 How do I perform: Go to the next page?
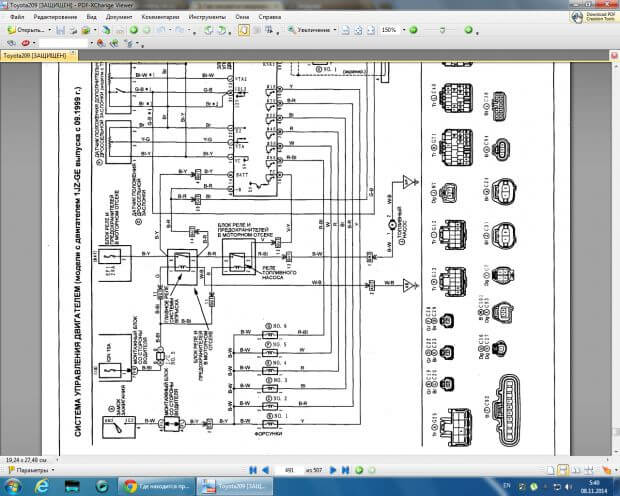pyautogui.click(x=333, y=468)
